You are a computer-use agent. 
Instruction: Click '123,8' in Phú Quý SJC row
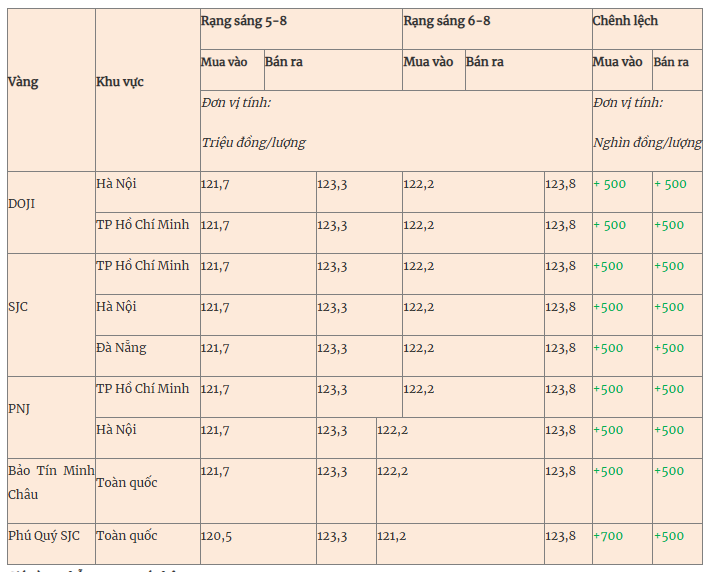click(560, 536)
